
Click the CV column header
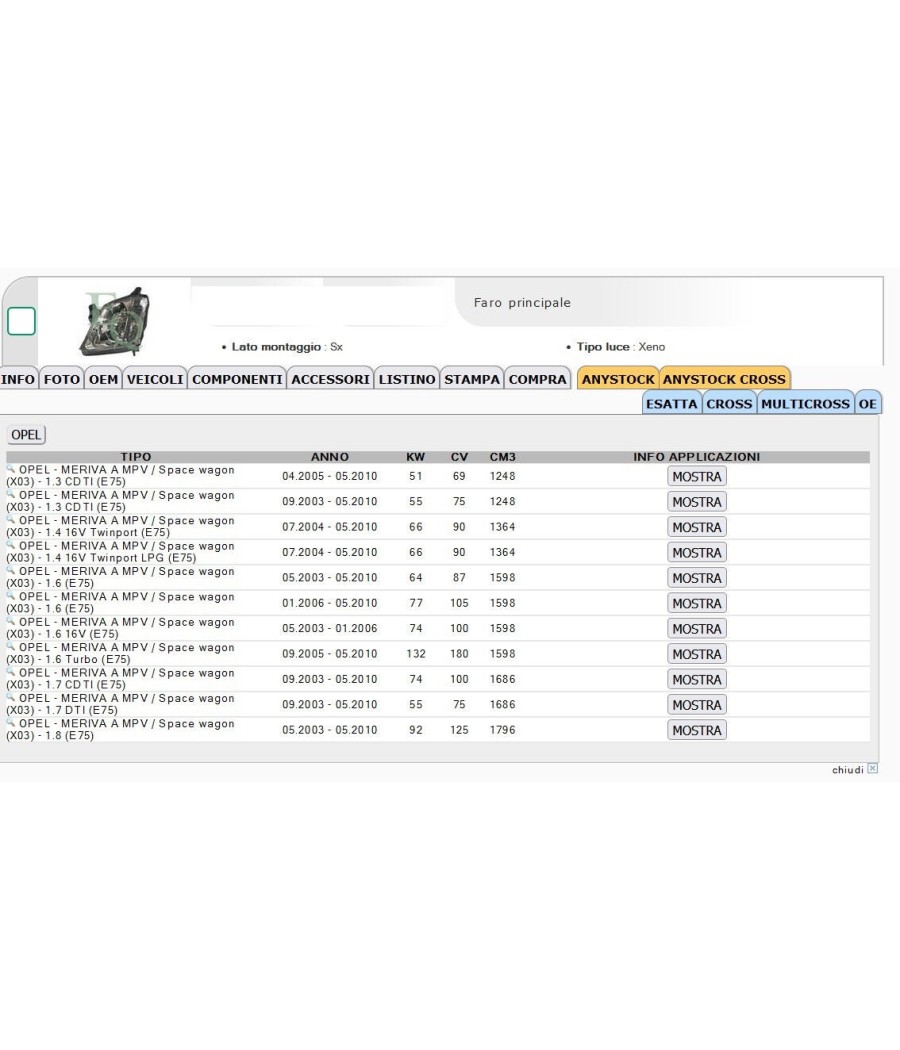(459, 457)
